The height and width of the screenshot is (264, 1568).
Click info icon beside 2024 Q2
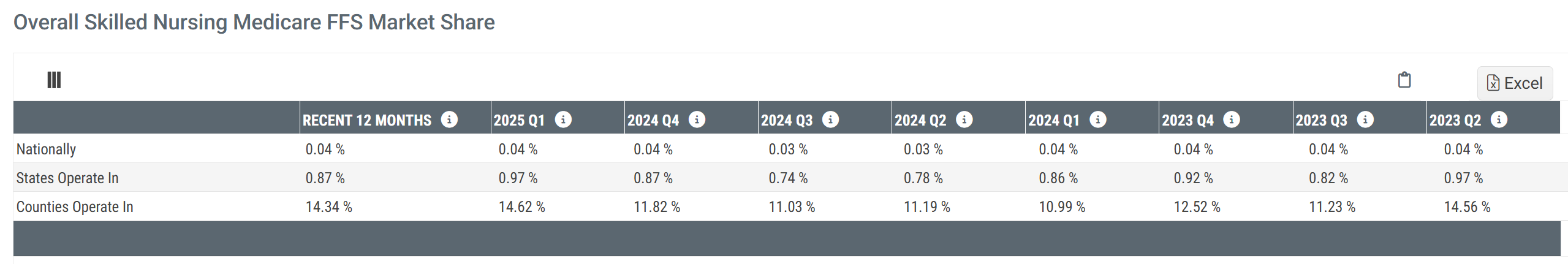[x=964, y=119]
